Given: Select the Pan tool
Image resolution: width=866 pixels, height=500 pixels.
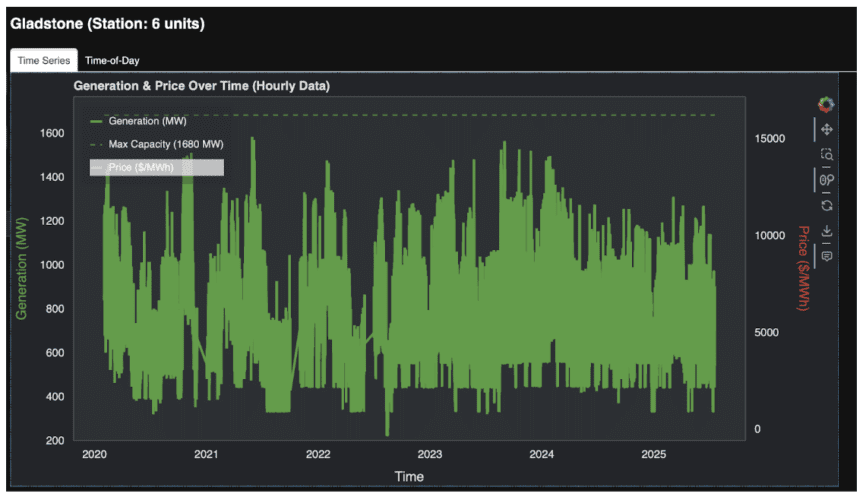Looking at the screenshot, I should click(826, 130).
